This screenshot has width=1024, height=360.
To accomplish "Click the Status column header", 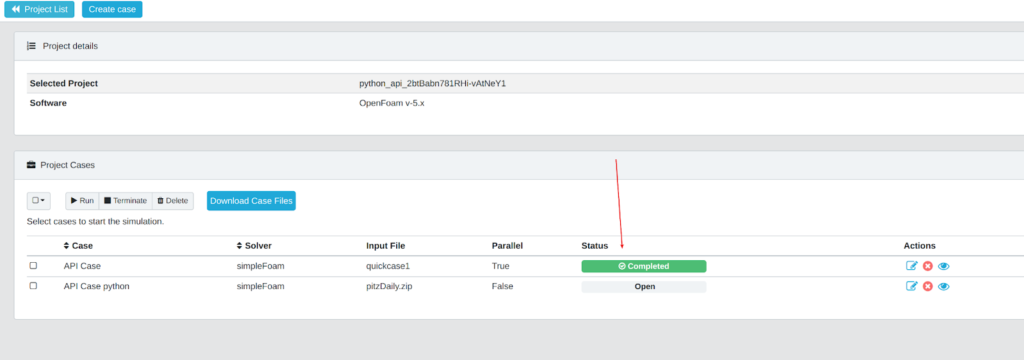I will tap(595, 246).
